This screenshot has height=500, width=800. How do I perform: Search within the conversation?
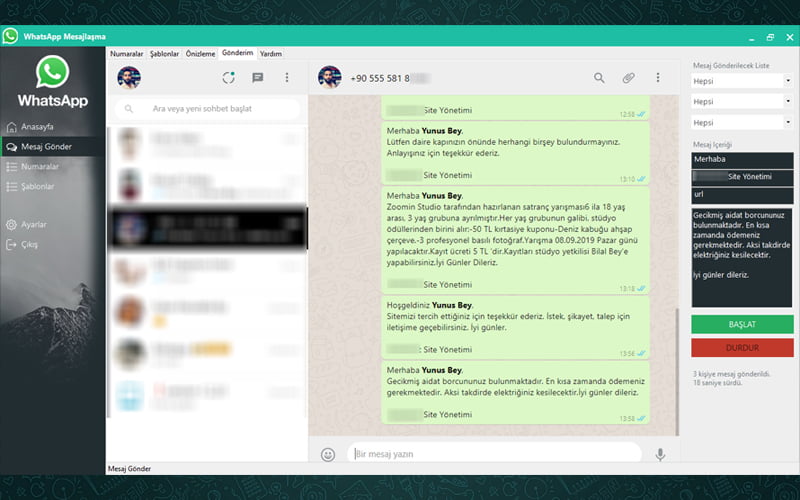pos(599,78)
